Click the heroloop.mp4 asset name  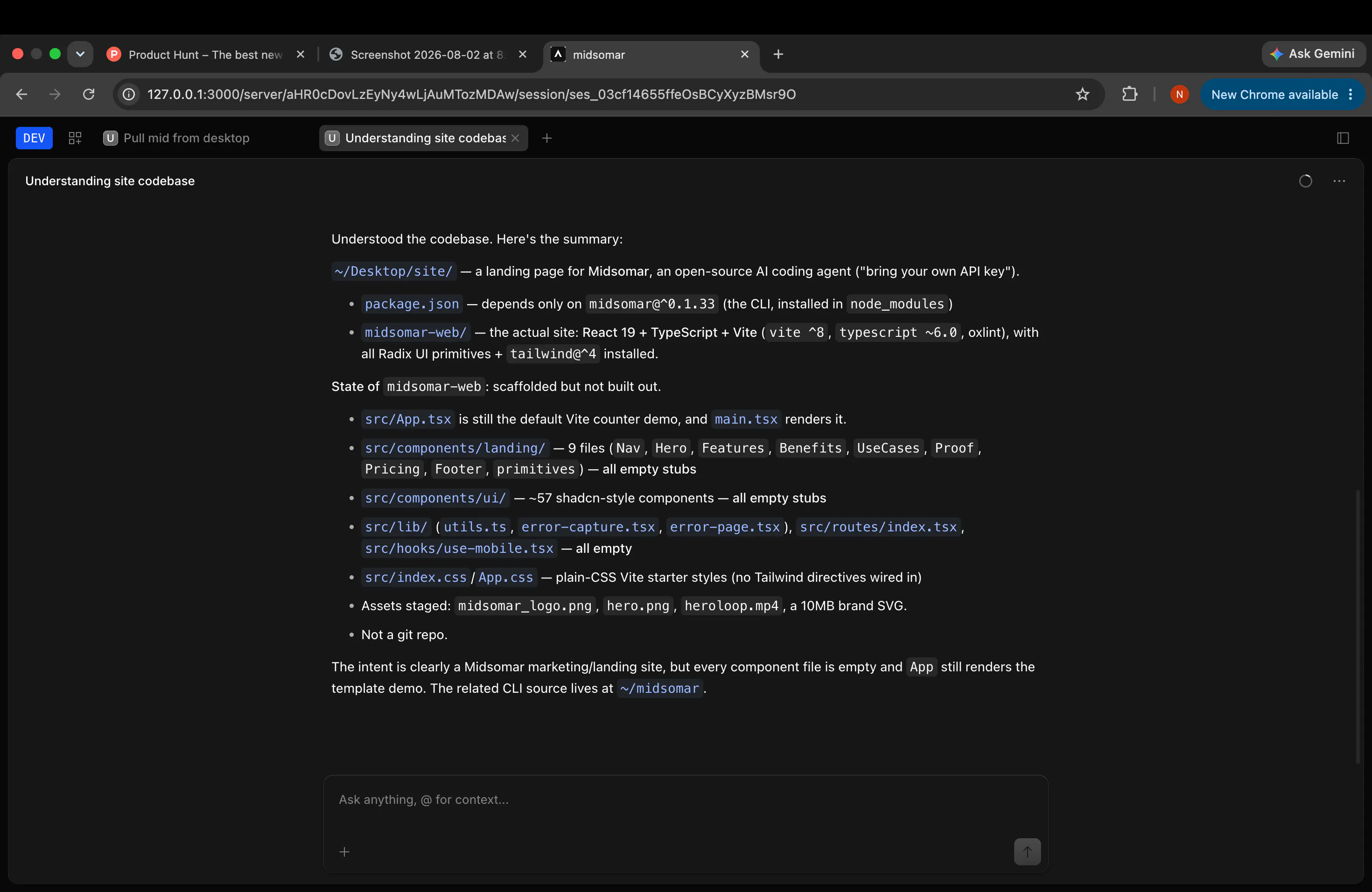[732, 606]
